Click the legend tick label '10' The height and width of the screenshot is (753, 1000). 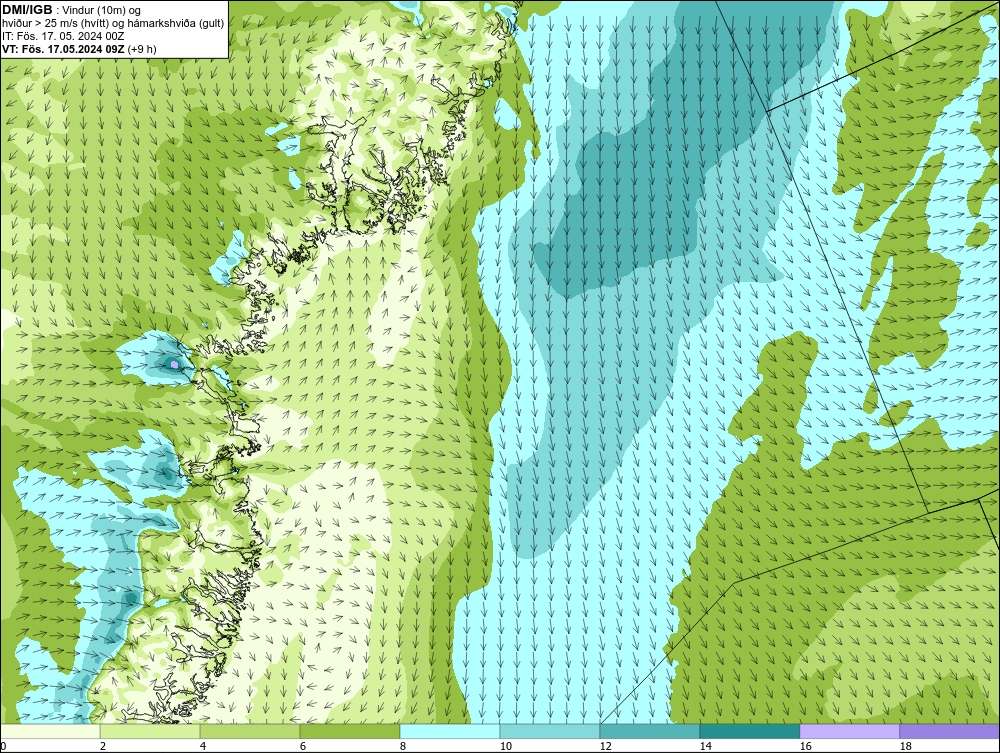506,746
